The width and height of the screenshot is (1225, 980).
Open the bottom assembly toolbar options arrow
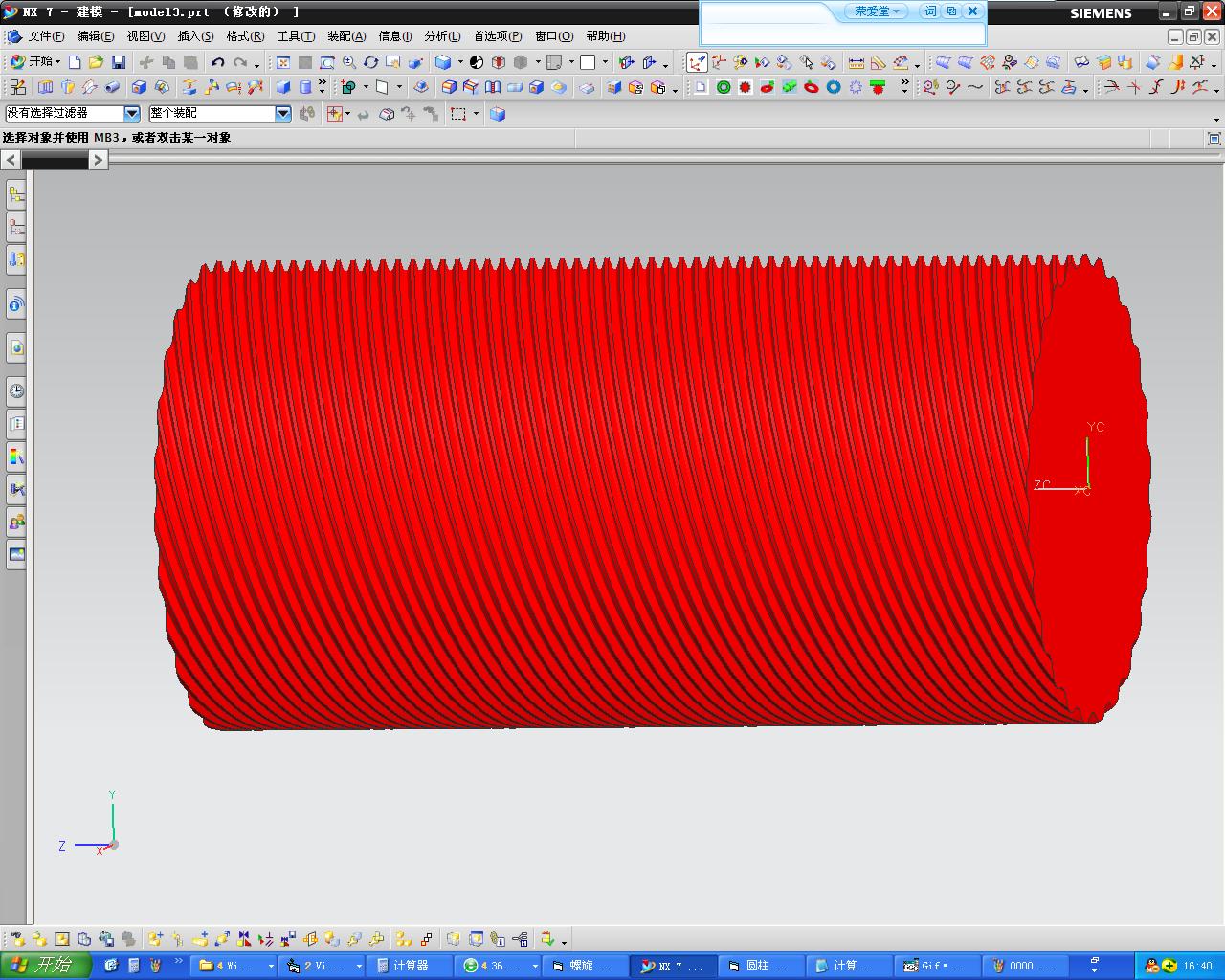tap(564, 942)
